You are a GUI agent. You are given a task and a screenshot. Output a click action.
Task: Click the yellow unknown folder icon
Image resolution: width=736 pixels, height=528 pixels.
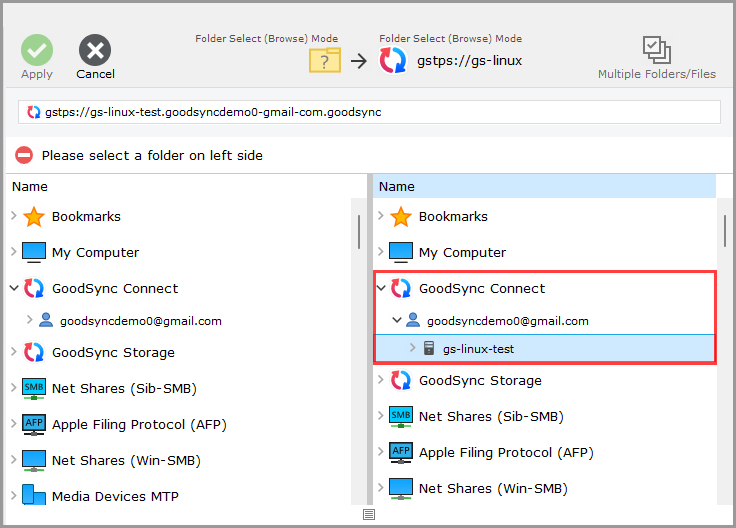[325, 60]
